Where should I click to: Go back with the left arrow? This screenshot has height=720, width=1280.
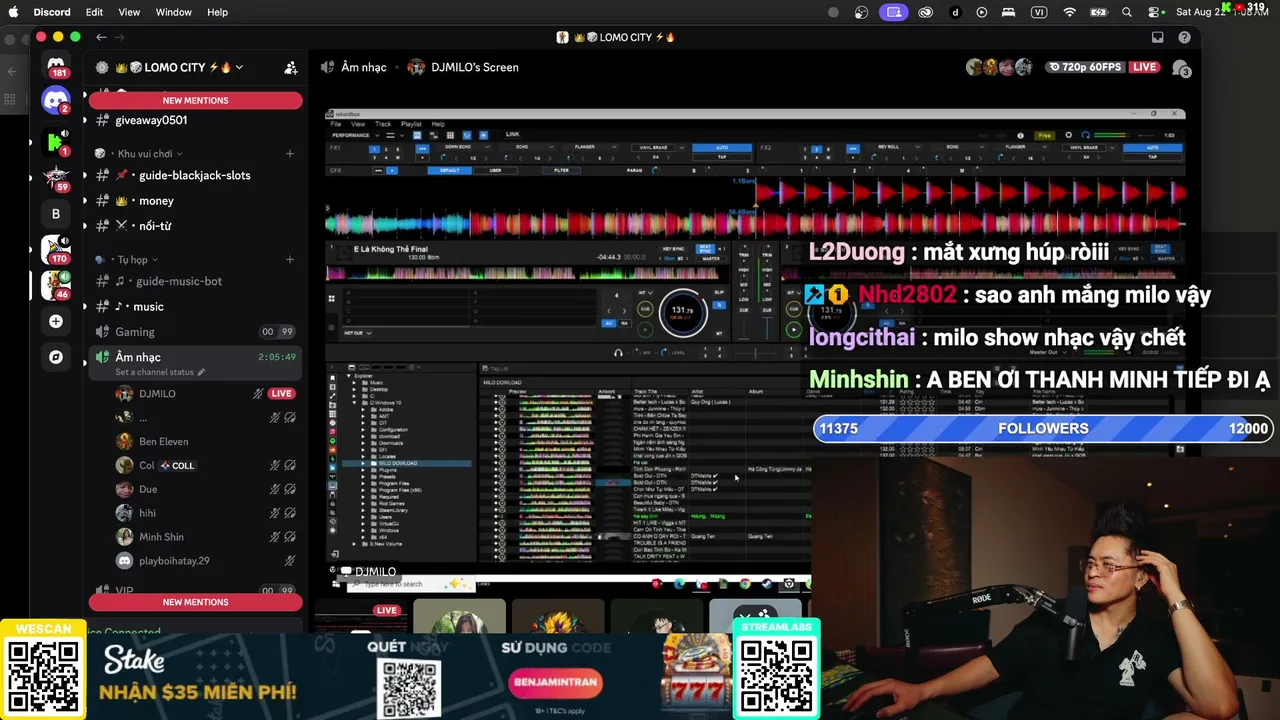pos(101,37)
